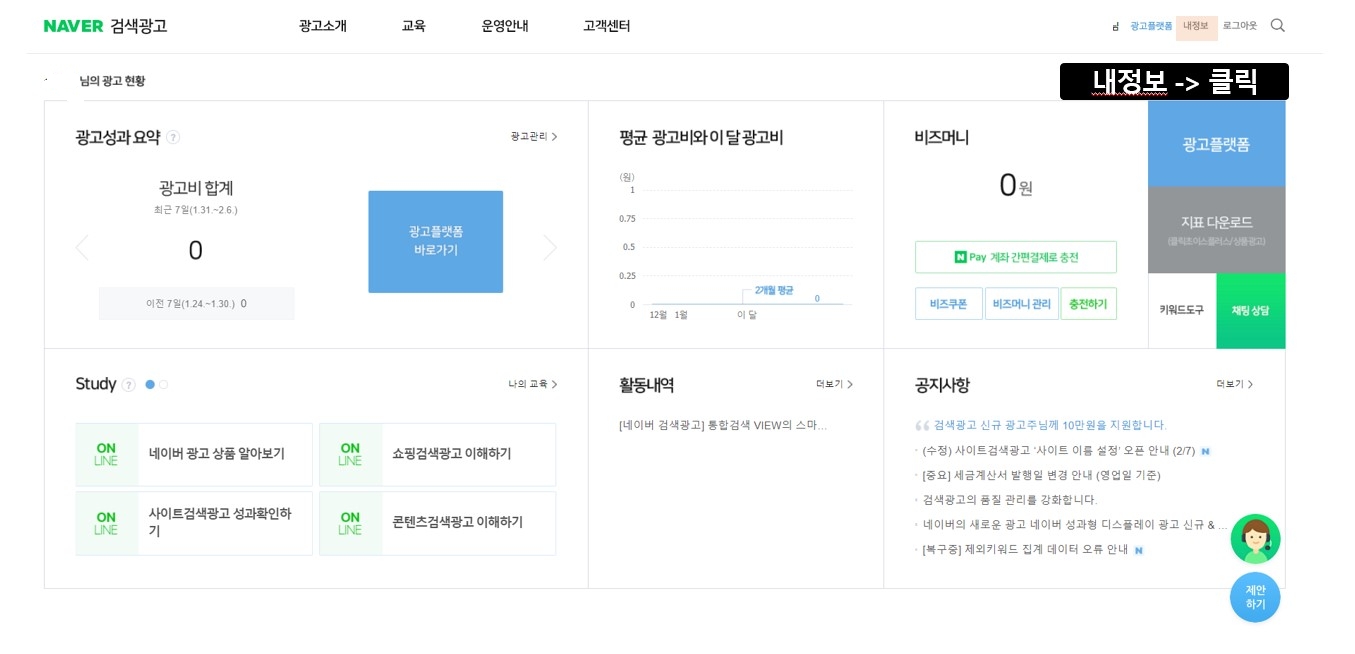Click the 비즈쿠폰 button
Viewport: 1355px width, 654px height.
point(948,304)
